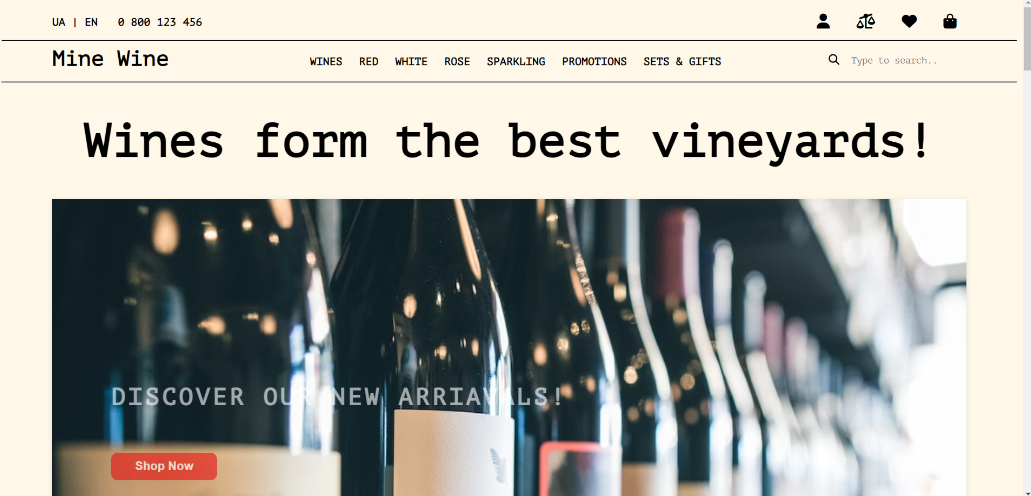Select the WHITE category
The image size is (1031, 496).
pyautogui.click(x=411, y=61)
